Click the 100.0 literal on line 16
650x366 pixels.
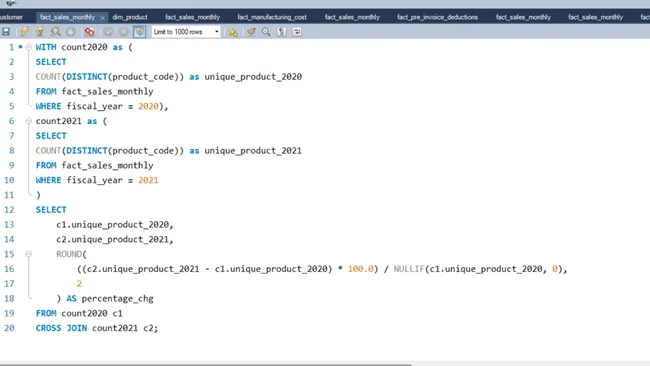pyautogui.click(x=360, y=269)
